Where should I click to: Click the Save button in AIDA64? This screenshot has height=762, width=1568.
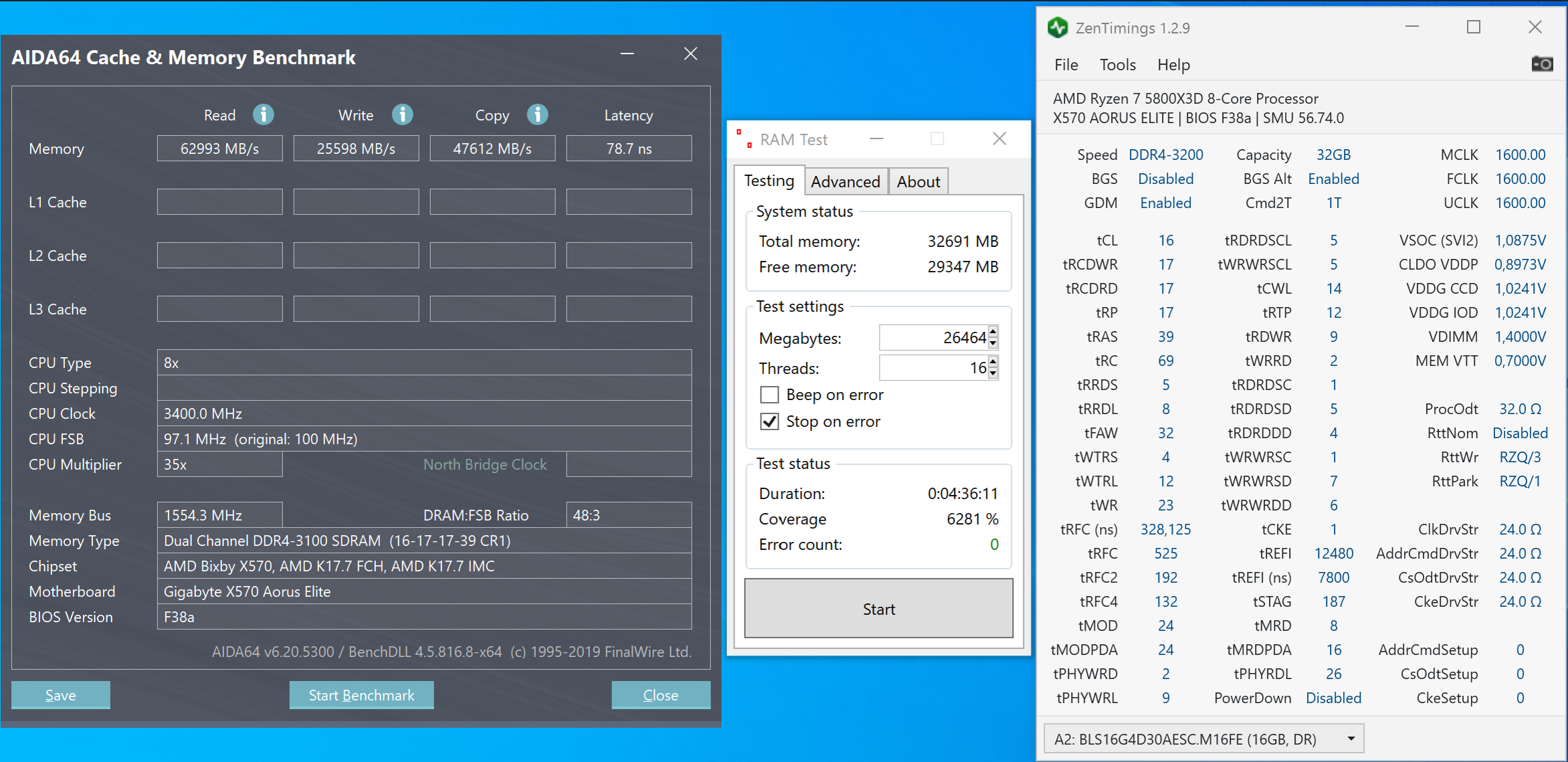(x=60, y=695)
